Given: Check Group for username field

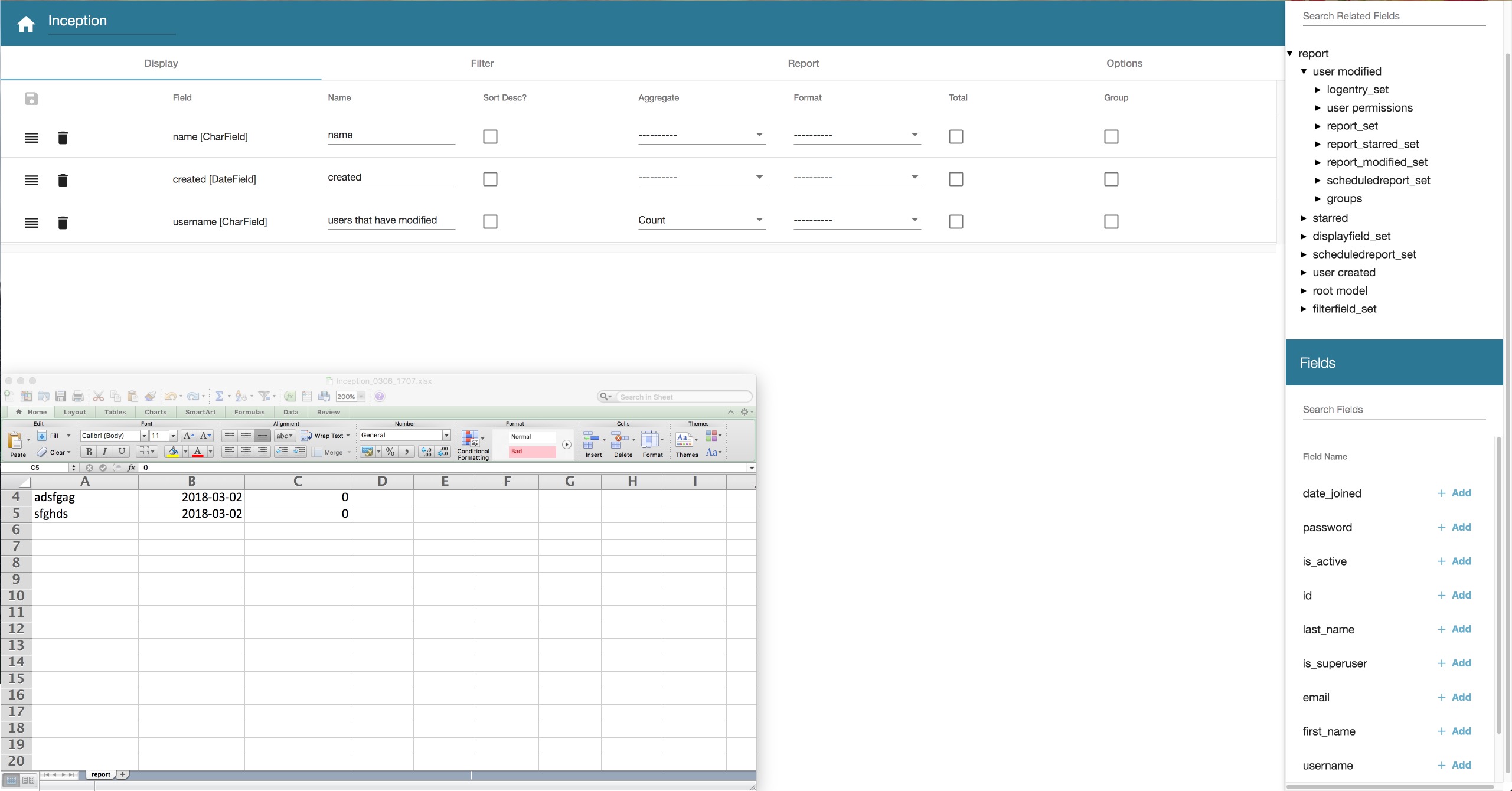Looking at the screenshot, I should (x=1111, y=221).
